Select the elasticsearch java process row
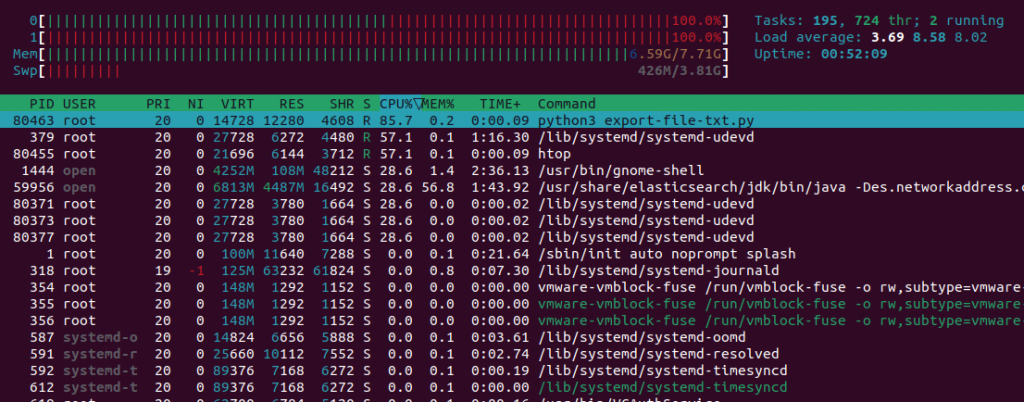1024x402 pixels. [512, 187]
